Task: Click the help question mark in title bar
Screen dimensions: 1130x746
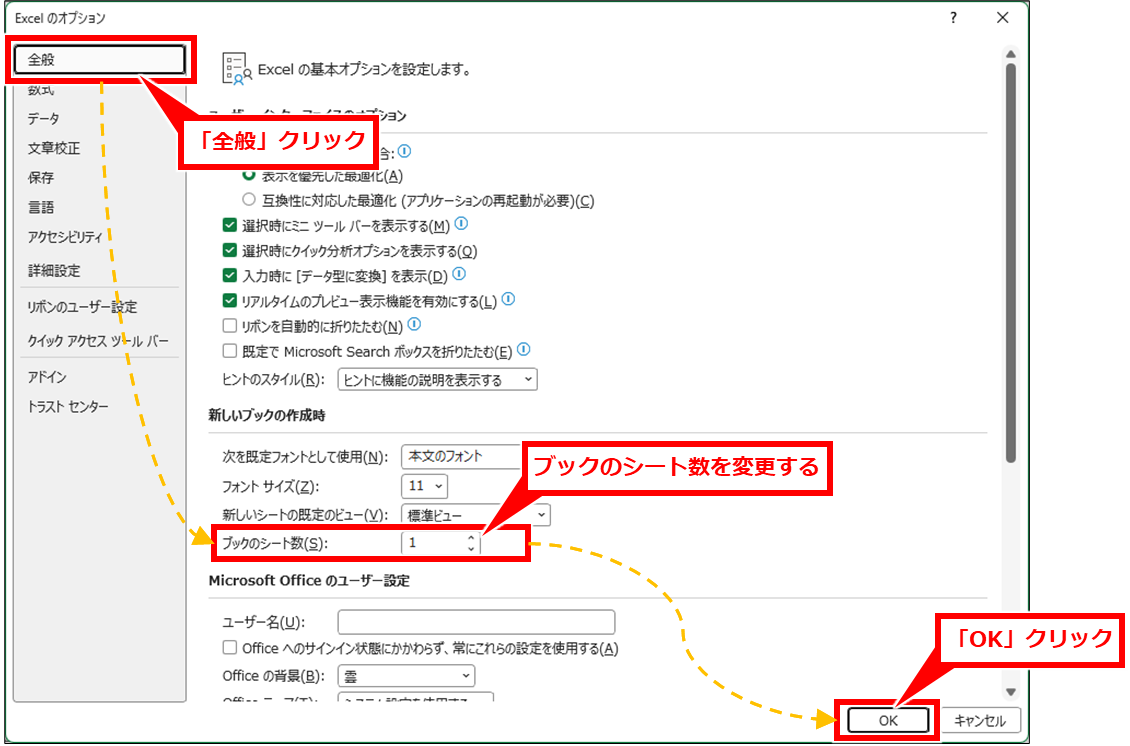Action: coord(954,18)
